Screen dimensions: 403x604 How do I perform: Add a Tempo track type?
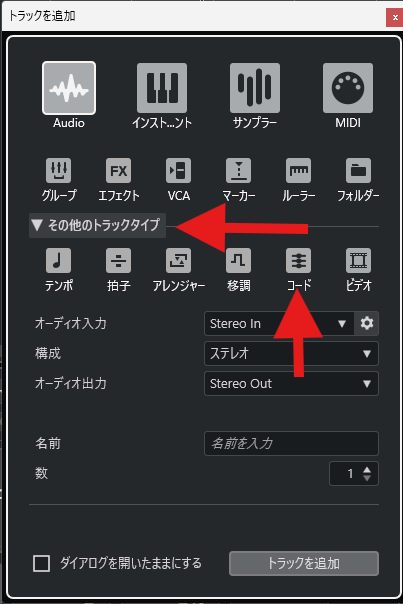click(x=59, y=260)
